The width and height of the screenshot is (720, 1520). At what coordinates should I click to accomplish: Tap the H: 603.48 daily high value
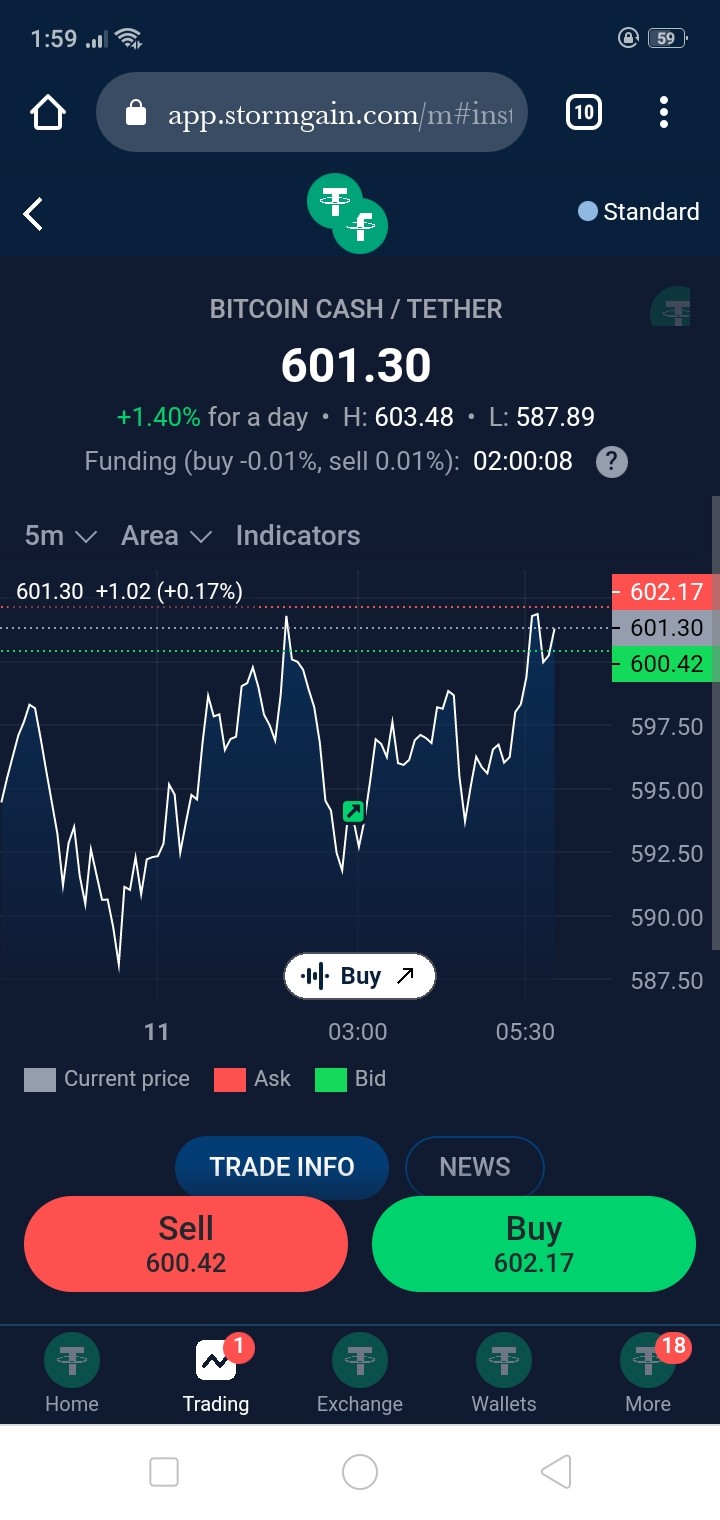click(398, 417)
